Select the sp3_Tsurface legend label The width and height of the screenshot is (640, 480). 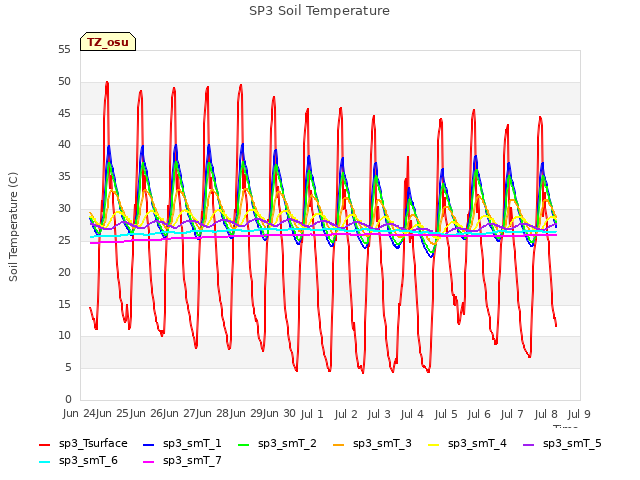click(93, 444)
